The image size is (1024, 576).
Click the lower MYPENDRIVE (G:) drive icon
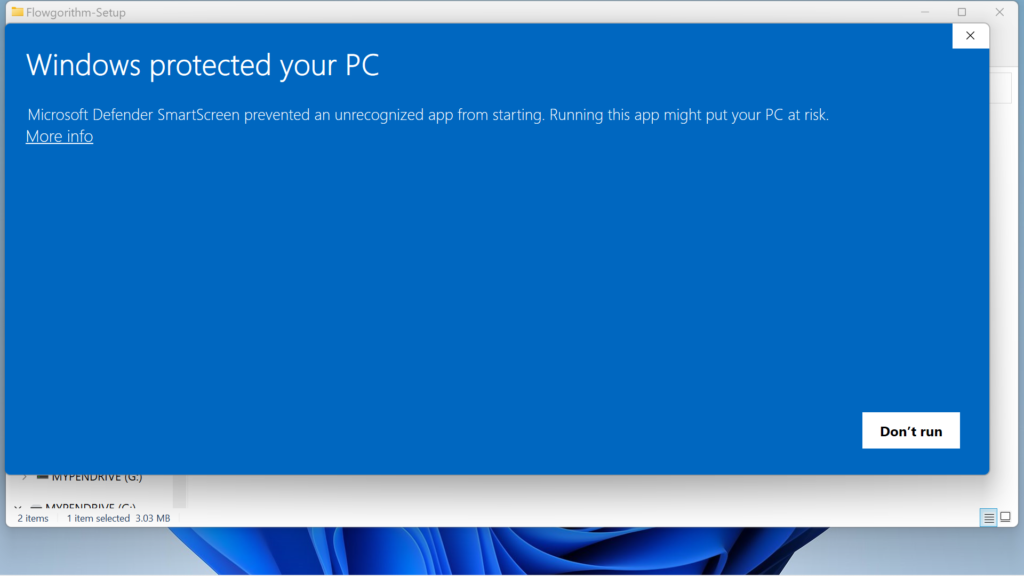37,506
